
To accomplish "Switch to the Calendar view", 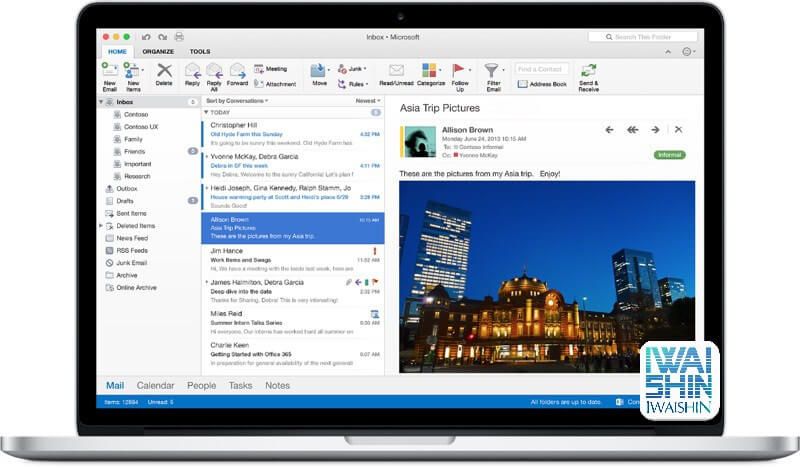I will click(156, 385).
